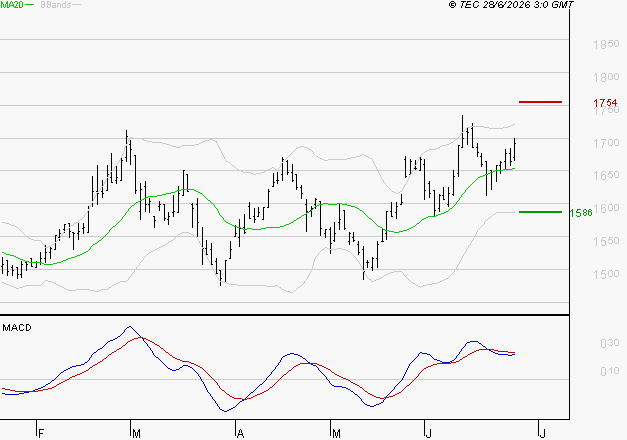
Task: Click the 010 MACD scale label
Action: (610, 371)
